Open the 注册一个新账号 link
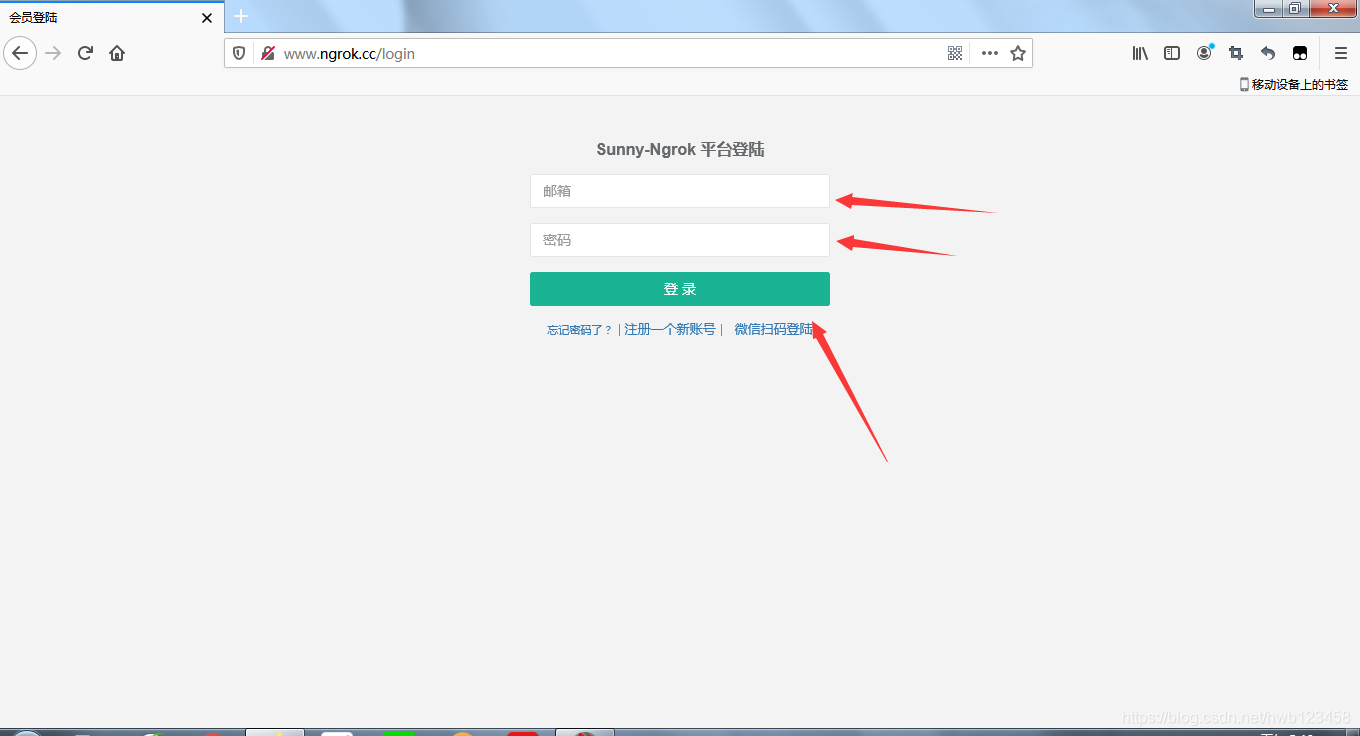Viewport: 1360px width, 736px height. (x=670, y=329)
